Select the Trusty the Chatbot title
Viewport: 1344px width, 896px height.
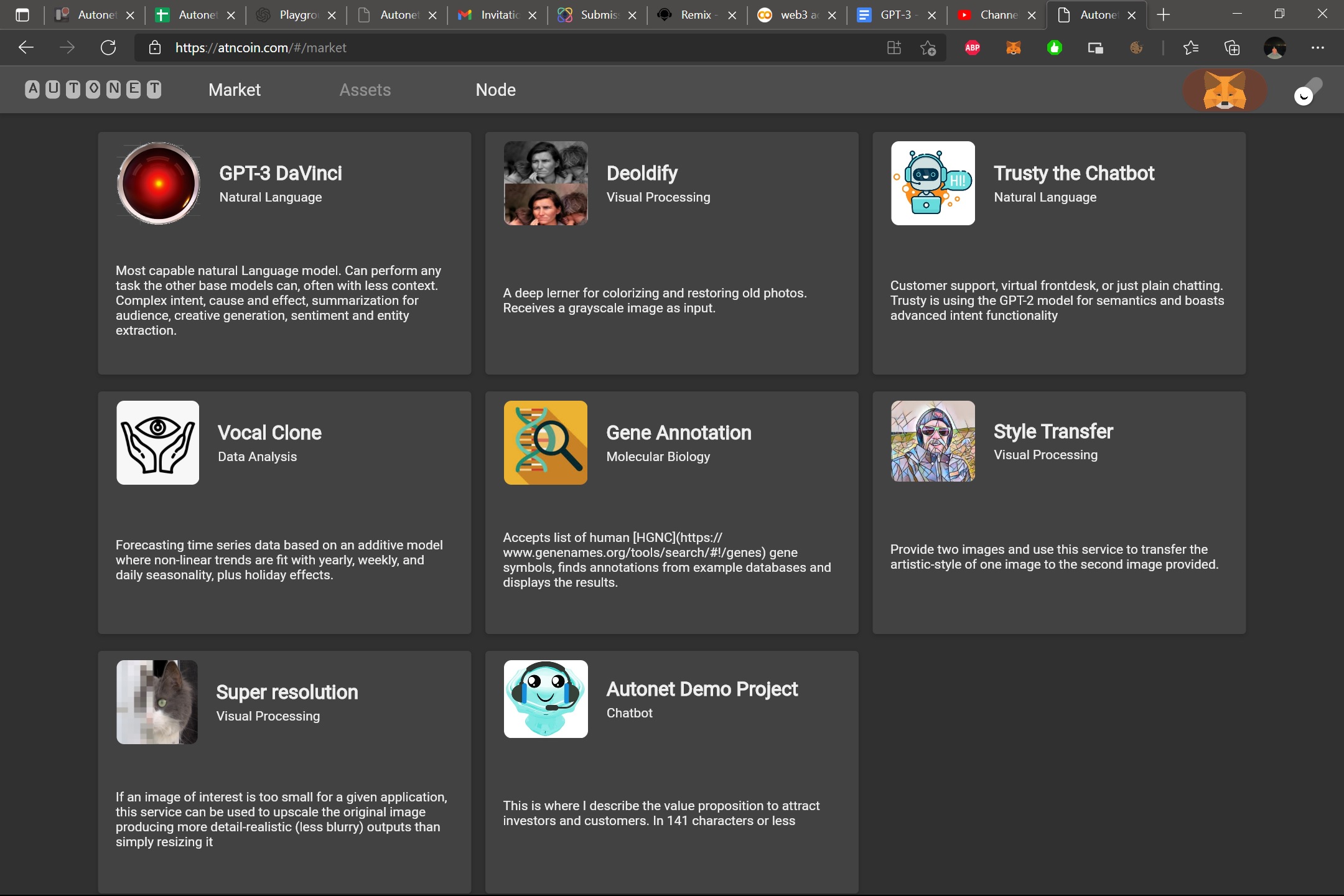click(x=1074, y=173)
